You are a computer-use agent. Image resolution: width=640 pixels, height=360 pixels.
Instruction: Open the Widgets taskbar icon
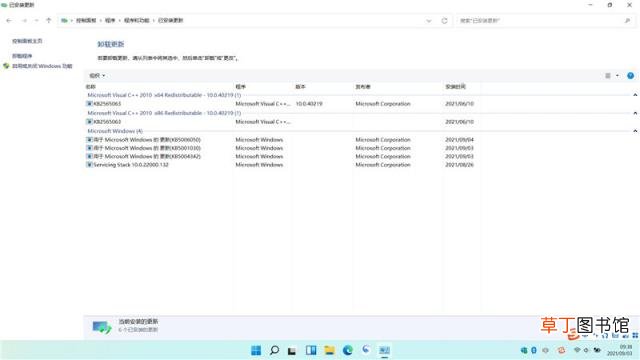pos(311,350)
